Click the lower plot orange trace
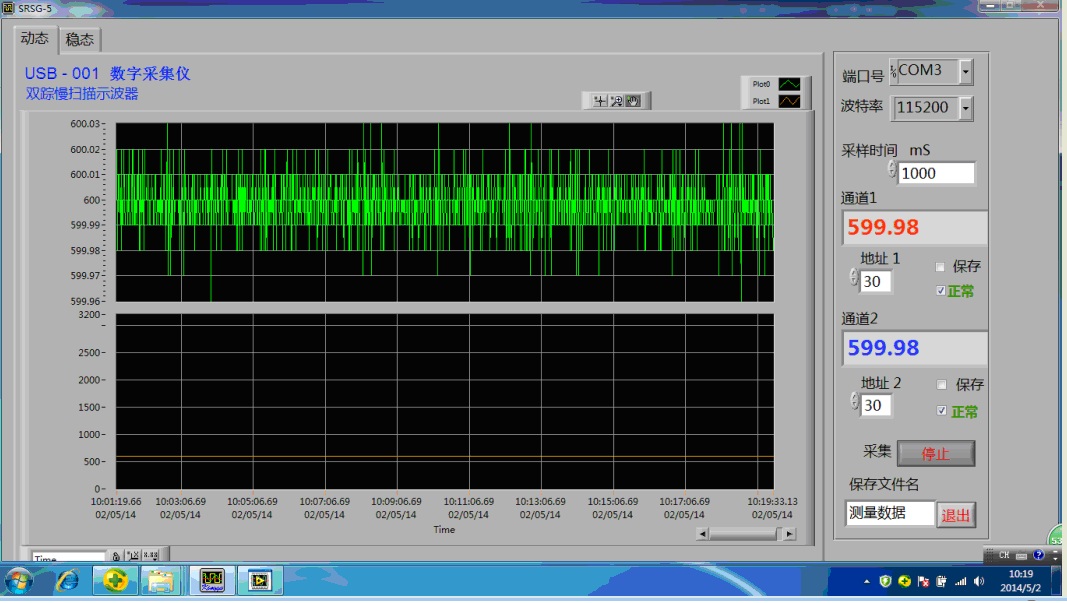The height and width of the screenshot is (603, 1067). point(444,457)
